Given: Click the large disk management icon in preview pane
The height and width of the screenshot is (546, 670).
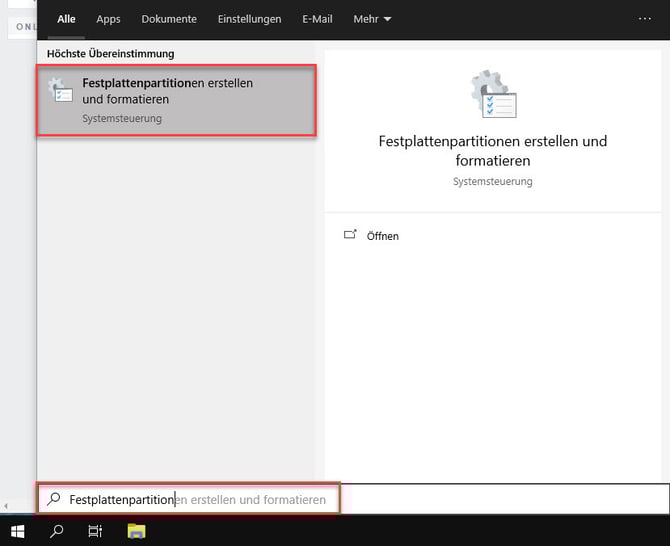Looking at the screenshot, I should pos(493,95).
